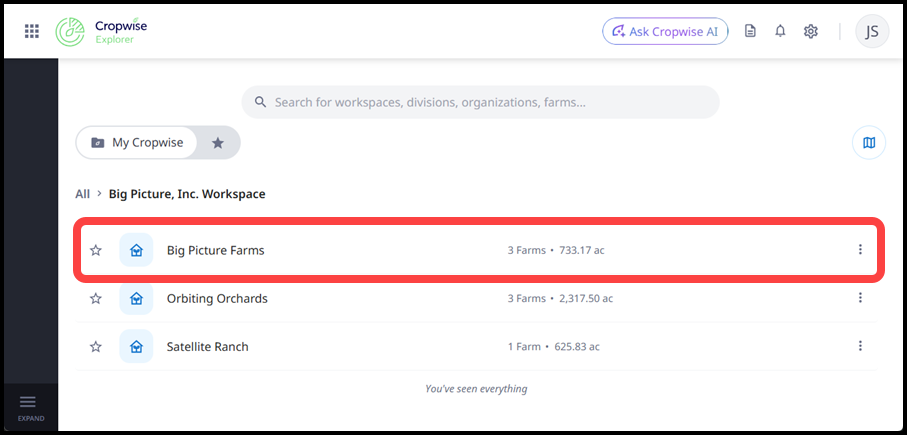Switch to the favorites star tab
Image resolution: width=907 pixels, height=435 pixels.
217,142
